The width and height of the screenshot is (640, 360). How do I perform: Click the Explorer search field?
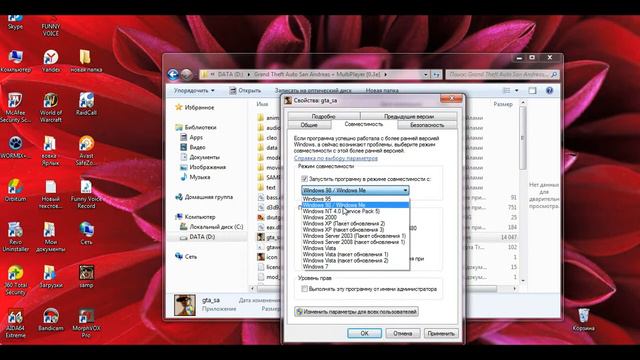(502, 75)
